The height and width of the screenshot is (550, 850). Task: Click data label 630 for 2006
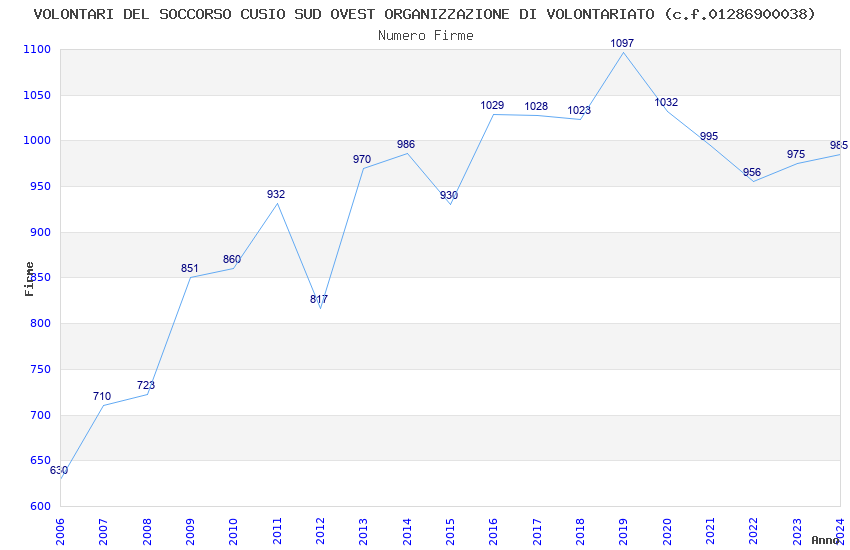(59, 470)
